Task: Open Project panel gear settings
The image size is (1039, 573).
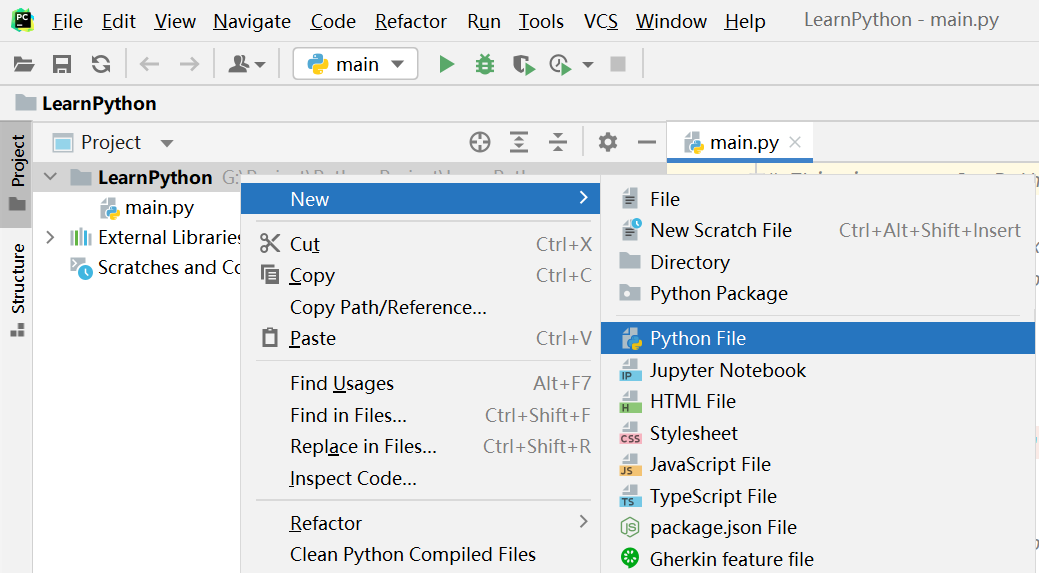Action: point(608,142)
